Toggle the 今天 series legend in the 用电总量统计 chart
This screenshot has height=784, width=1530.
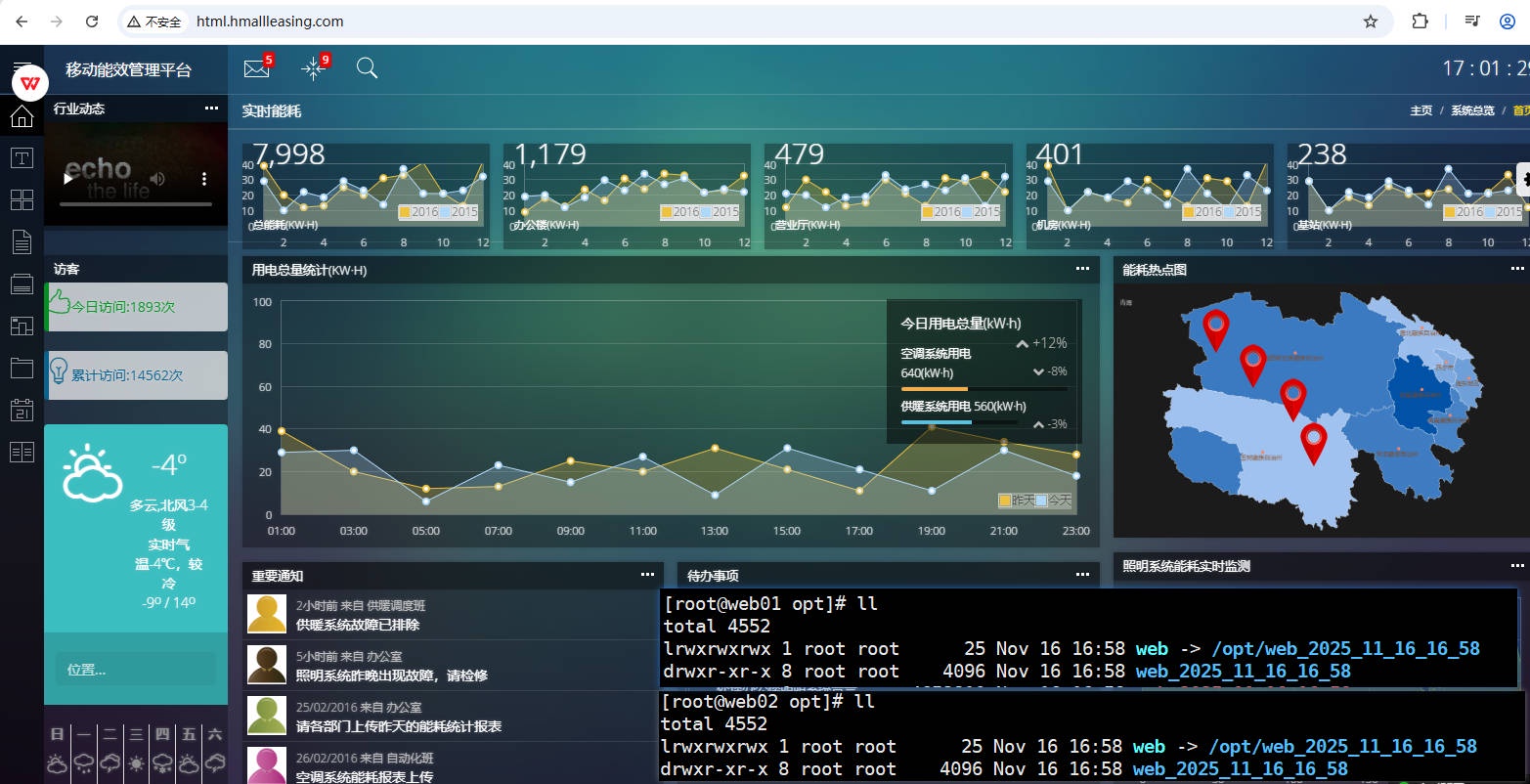pyautogui.click(x=1053, y=501)
